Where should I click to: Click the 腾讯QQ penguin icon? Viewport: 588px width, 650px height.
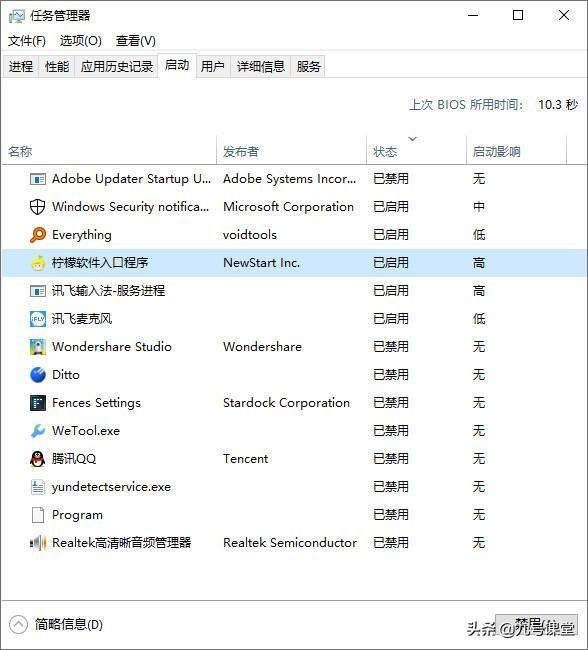(x=38, y=459)
